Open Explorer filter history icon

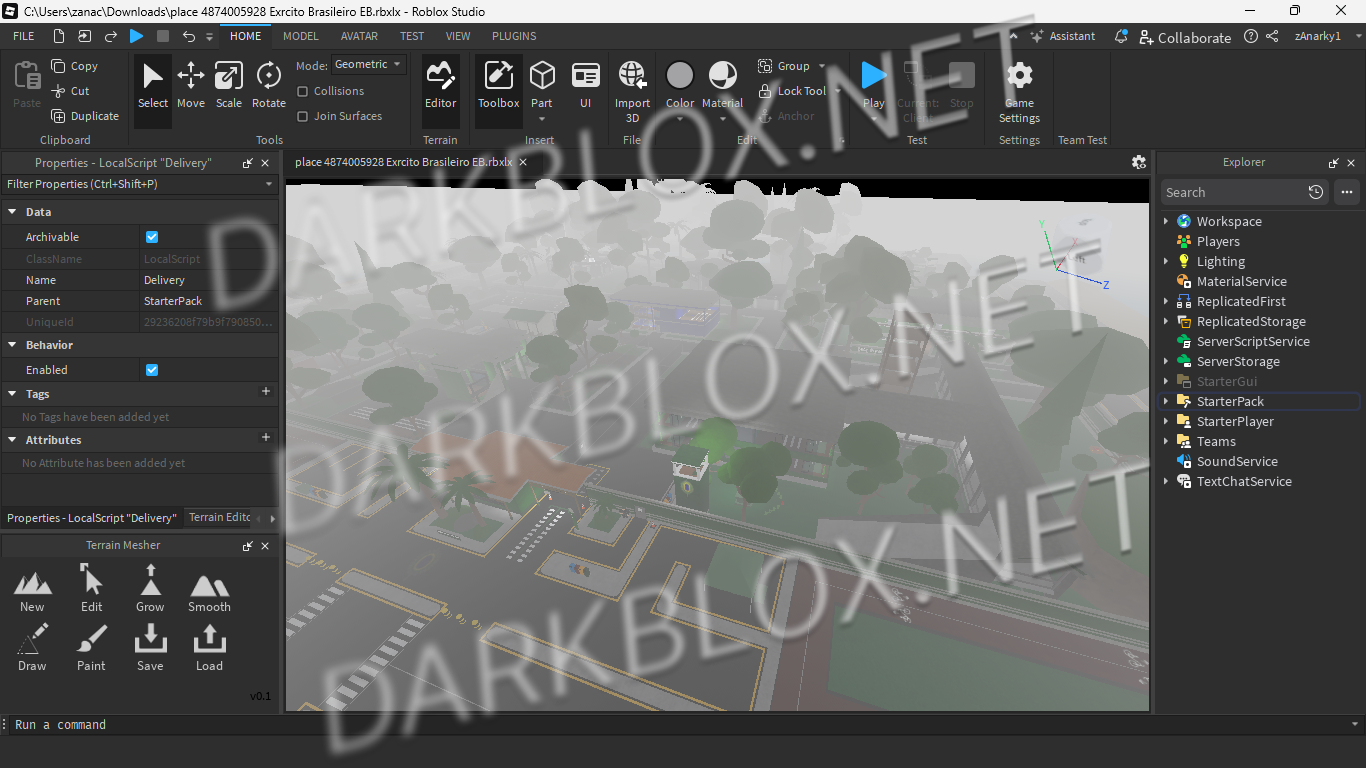tap(1315, 192)
